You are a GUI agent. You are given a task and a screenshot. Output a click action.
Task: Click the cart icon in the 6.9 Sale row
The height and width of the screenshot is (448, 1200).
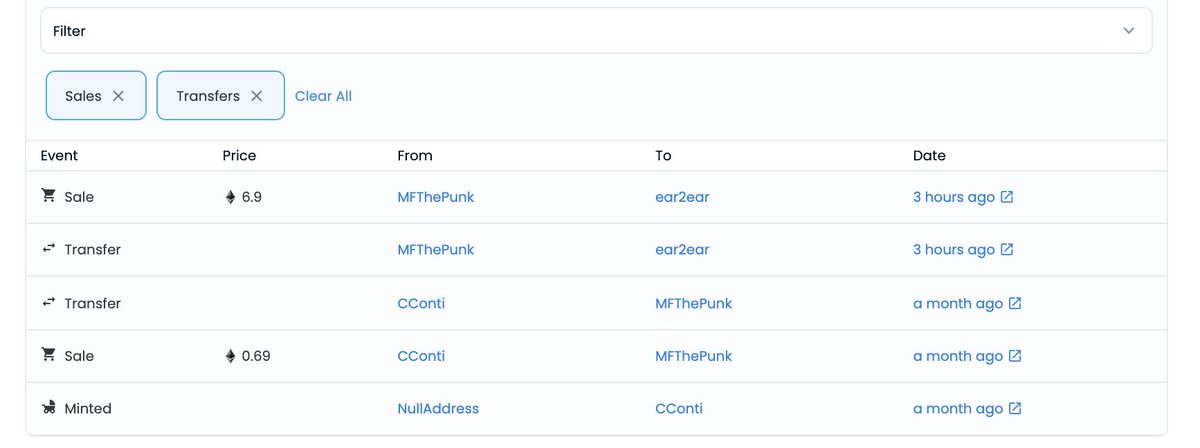[48, 196]
